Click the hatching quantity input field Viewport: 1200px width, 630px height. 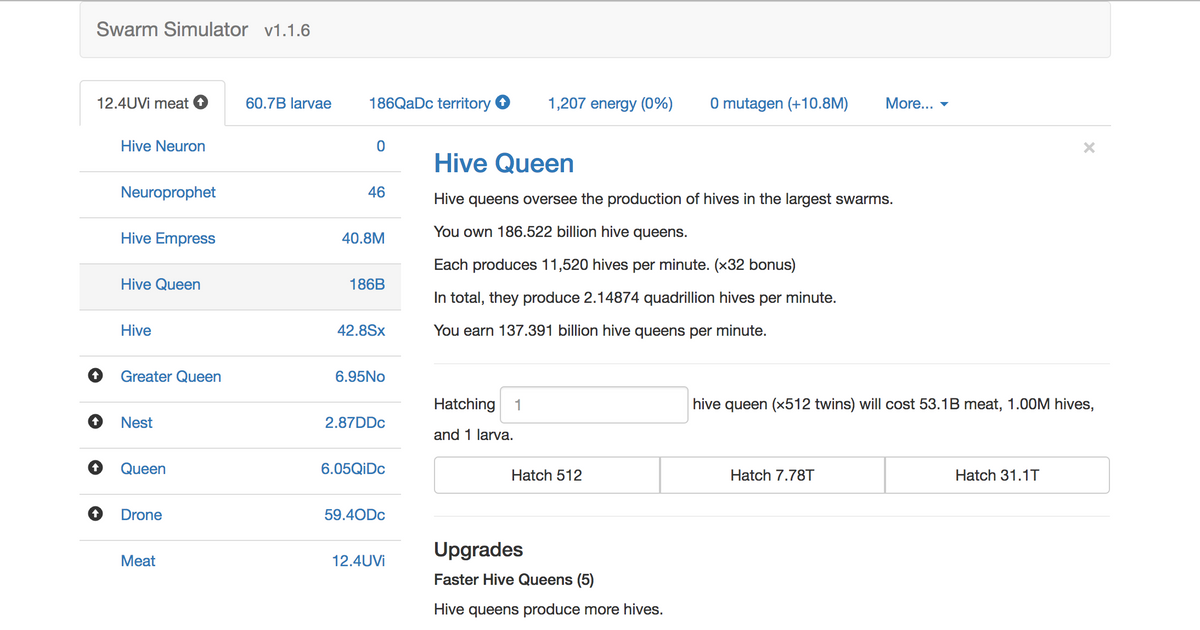point(594,404)
